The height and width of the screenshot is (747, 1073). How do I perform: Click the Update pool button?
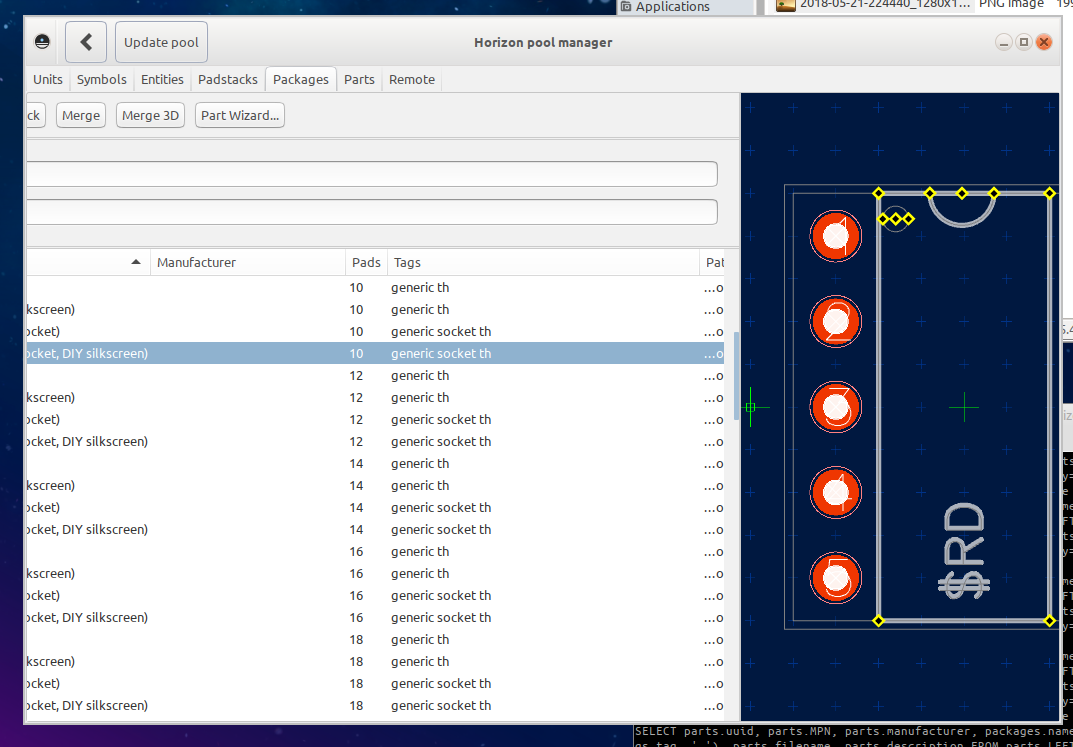[161, 42]
